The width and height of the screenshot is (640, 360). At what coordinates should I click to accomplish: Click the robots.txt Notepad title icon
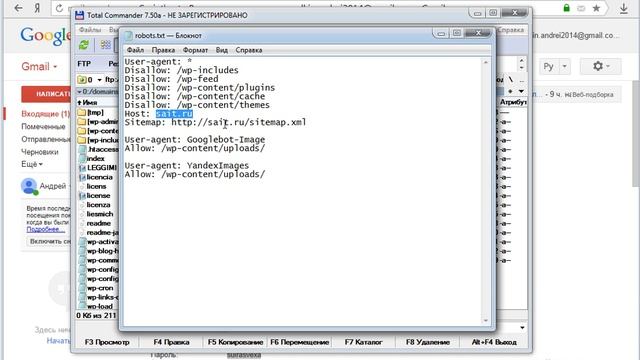(x=129, y=36)
